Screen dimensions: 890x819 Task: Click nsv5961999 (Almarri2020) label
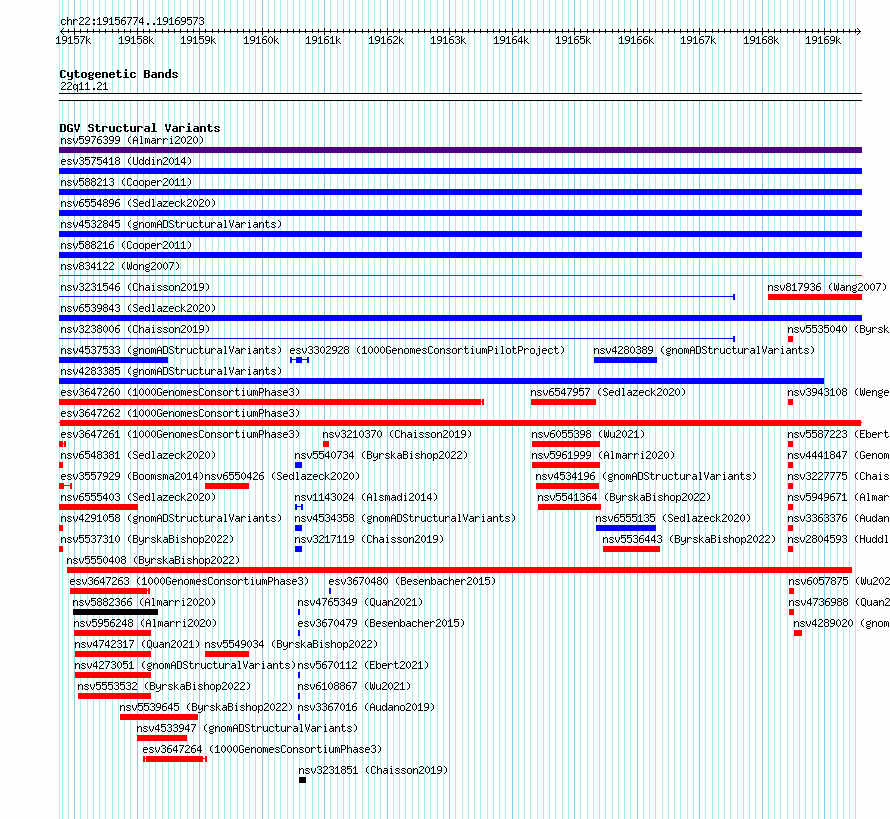click(603, 455)
